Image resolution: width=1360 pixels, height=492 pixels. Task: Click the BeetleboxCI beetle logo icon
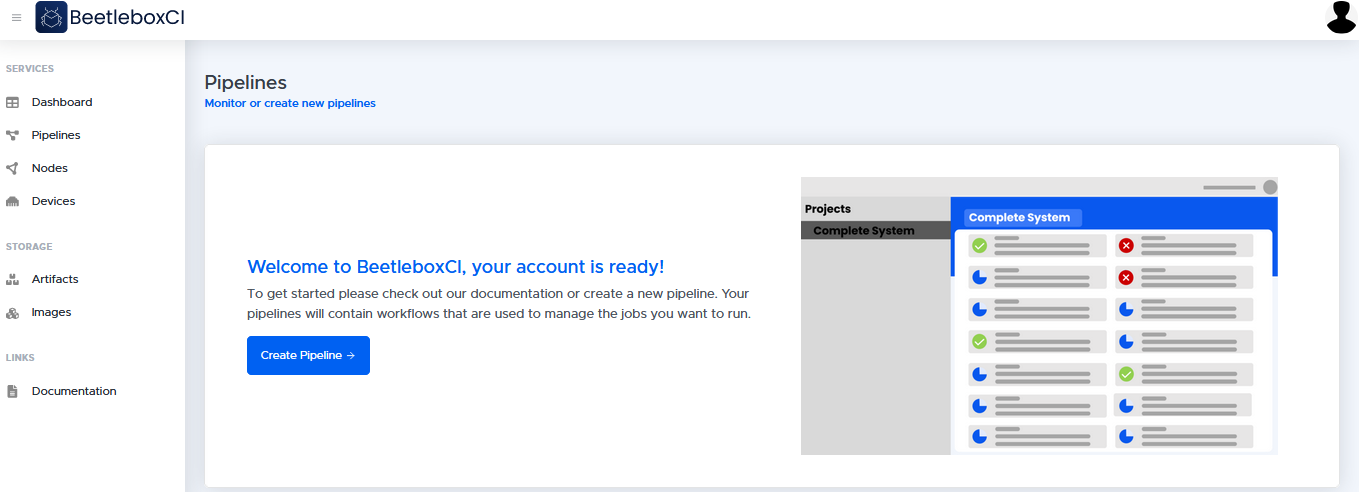[51, 17]
